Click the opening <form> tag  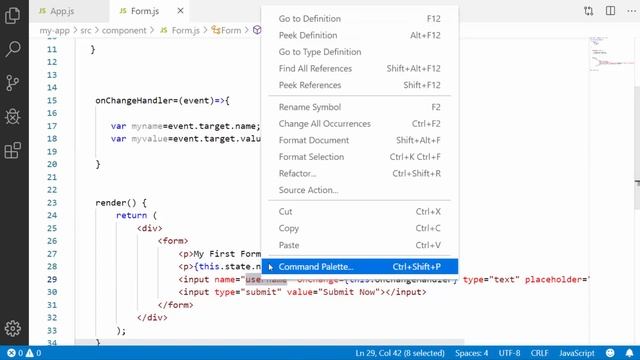[173, 241]
